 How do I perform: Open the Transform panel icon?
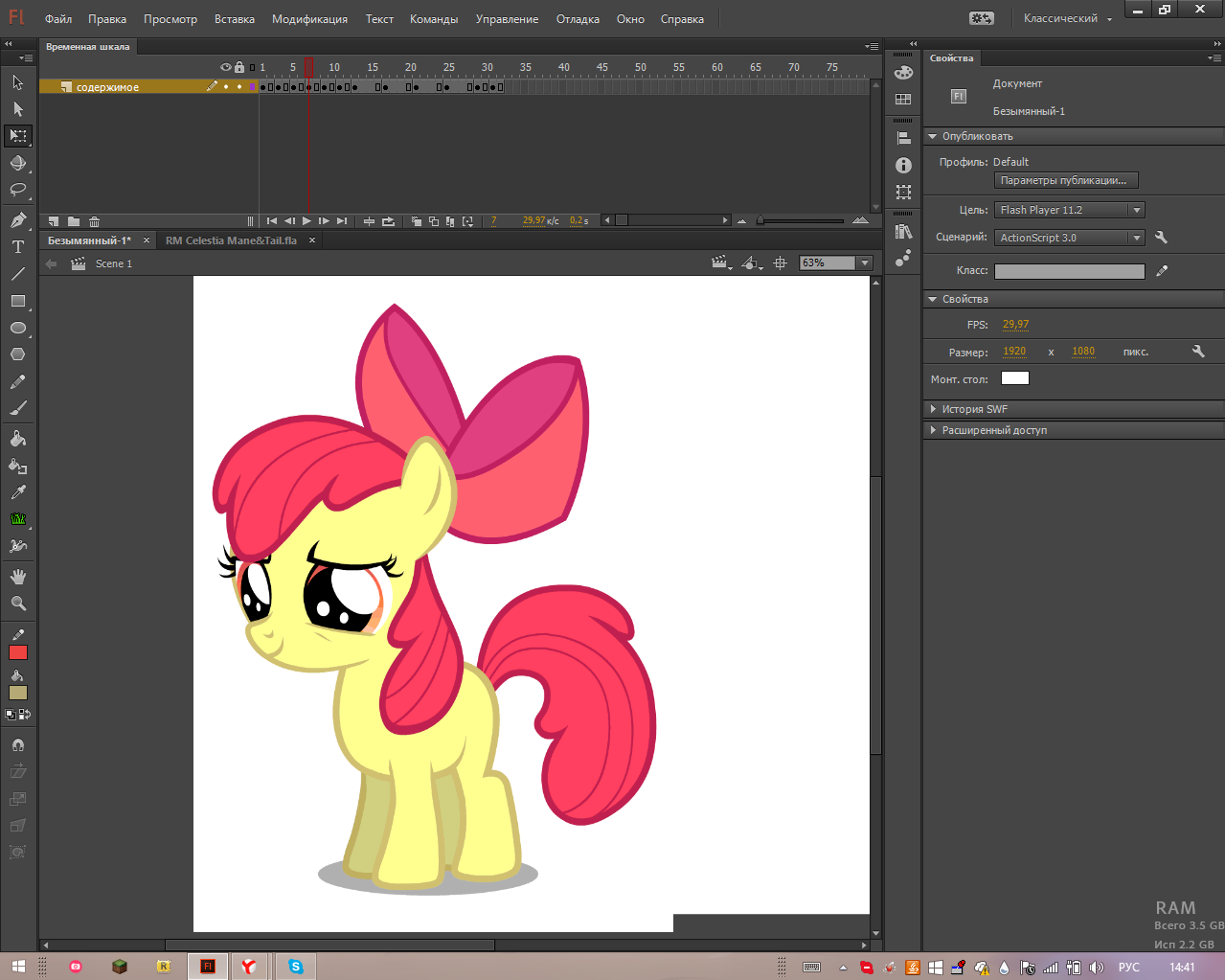point(903,193)
